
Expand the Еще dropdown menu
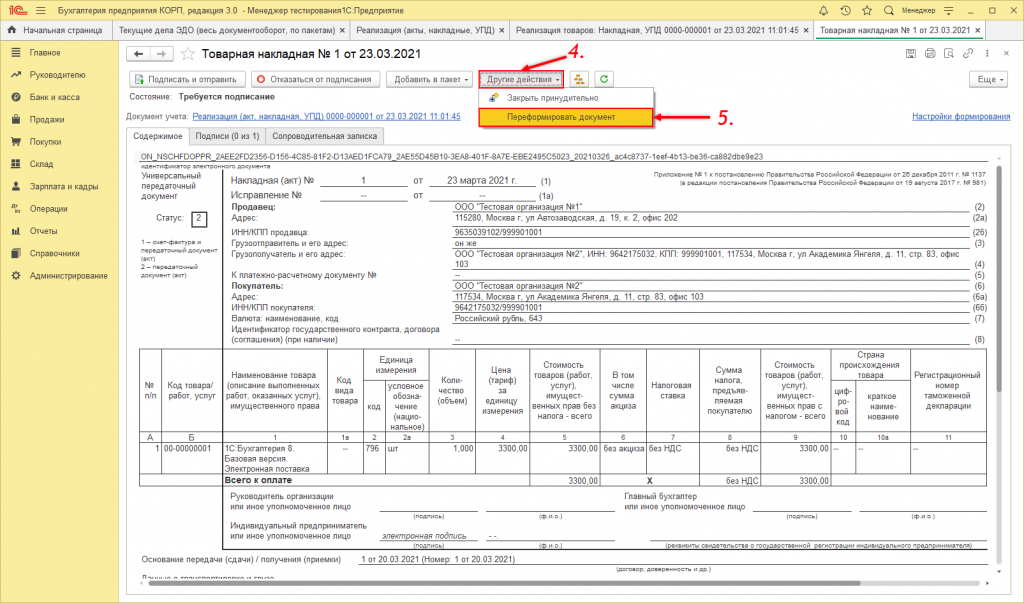coord(989,79)
